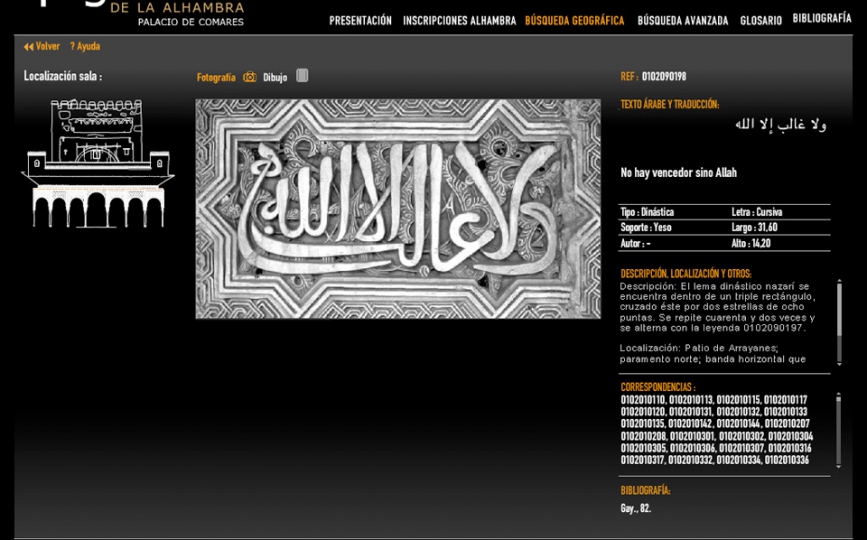
Task: Click the 'Tipo : Dinástica' field
Action: tap(647, 212)
